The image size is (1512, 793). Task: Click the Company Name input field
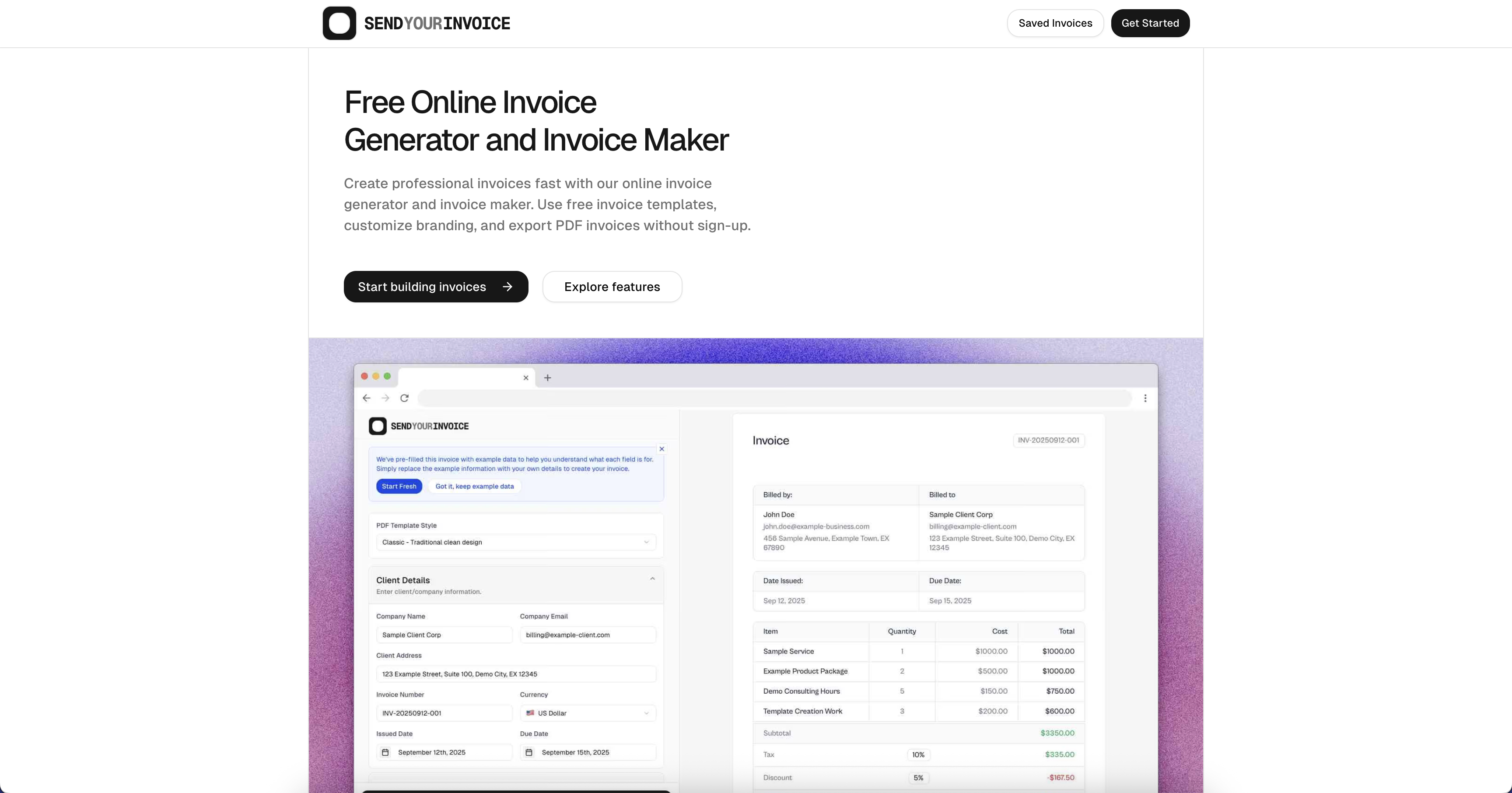click(444, 635)
